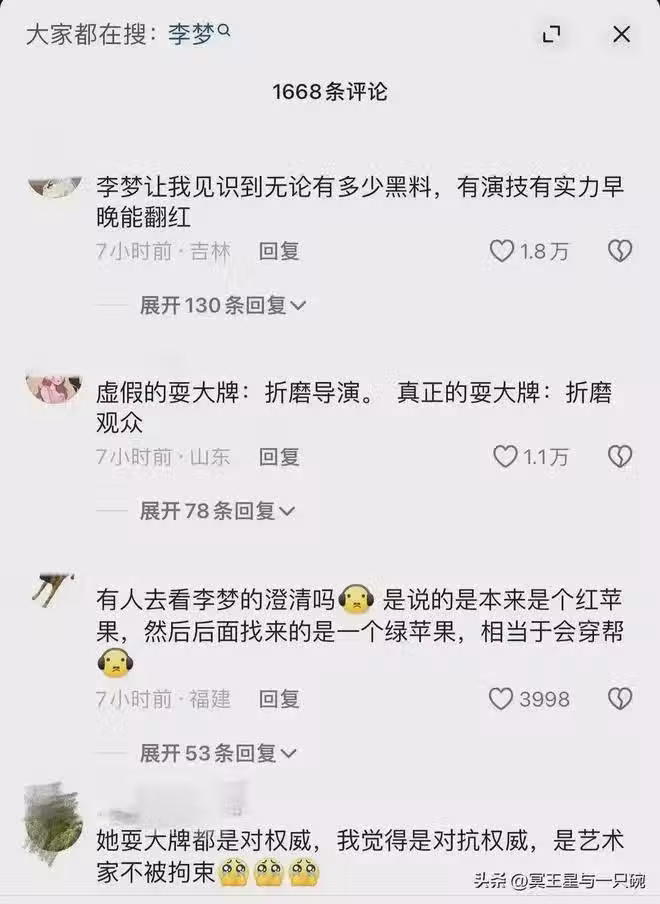This screenshot has height=904, width=660.
Task: Dislike the comment from 吉林
Action: 620,251
